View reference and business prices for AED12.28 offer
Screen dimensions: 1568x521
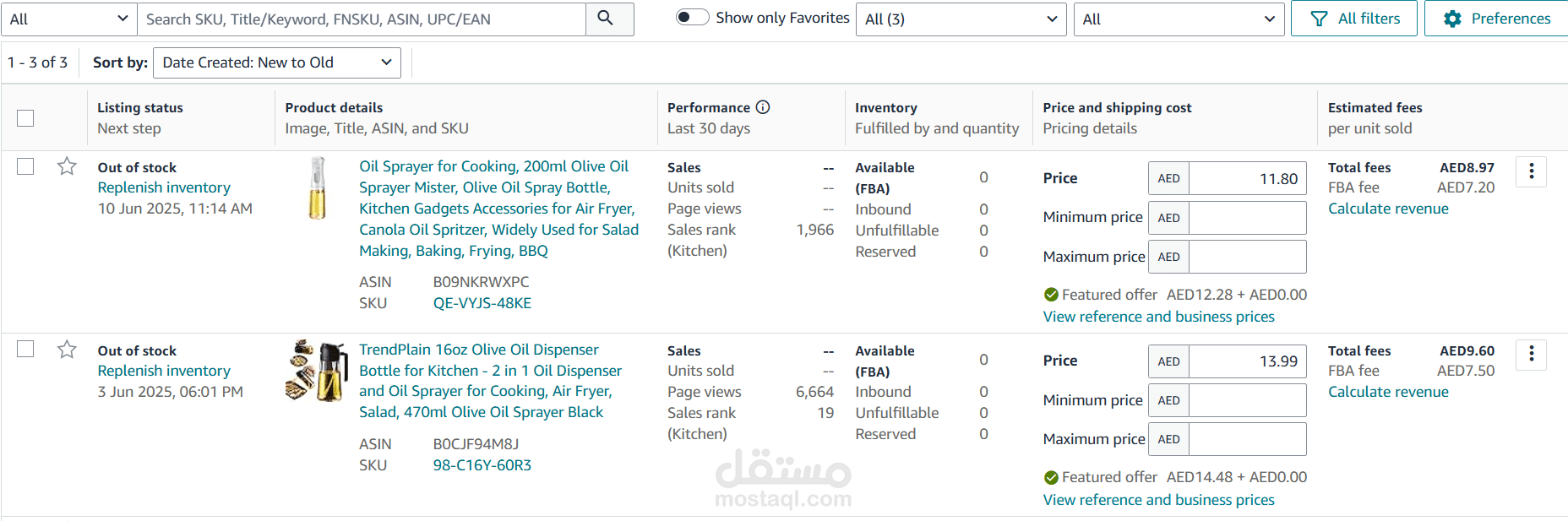(1158, 317)
